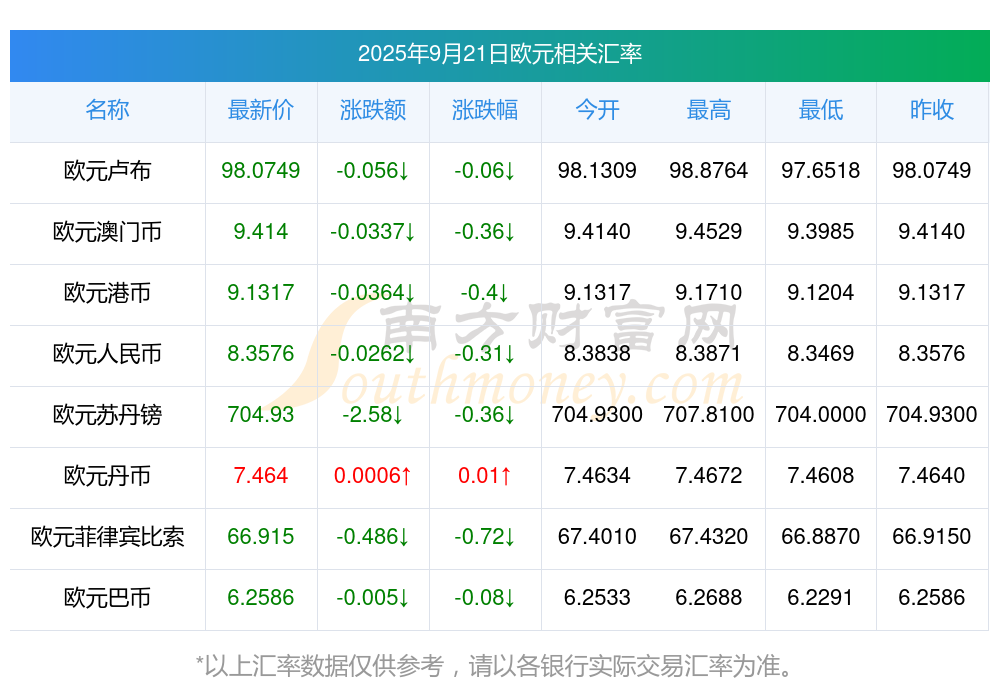1000x698 pixels.
Task: Click the high value 9.4529
Action: [709, 232]
